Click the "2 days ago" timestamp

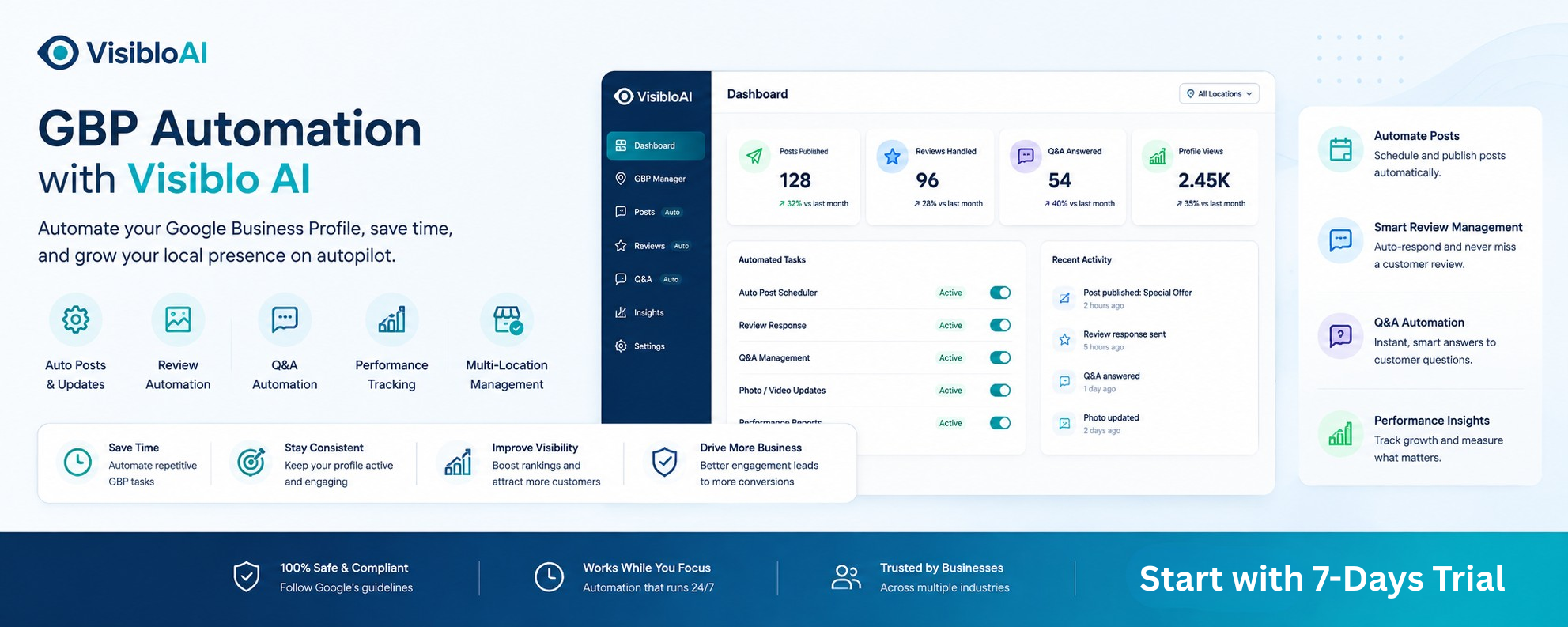click(1101, 431)
